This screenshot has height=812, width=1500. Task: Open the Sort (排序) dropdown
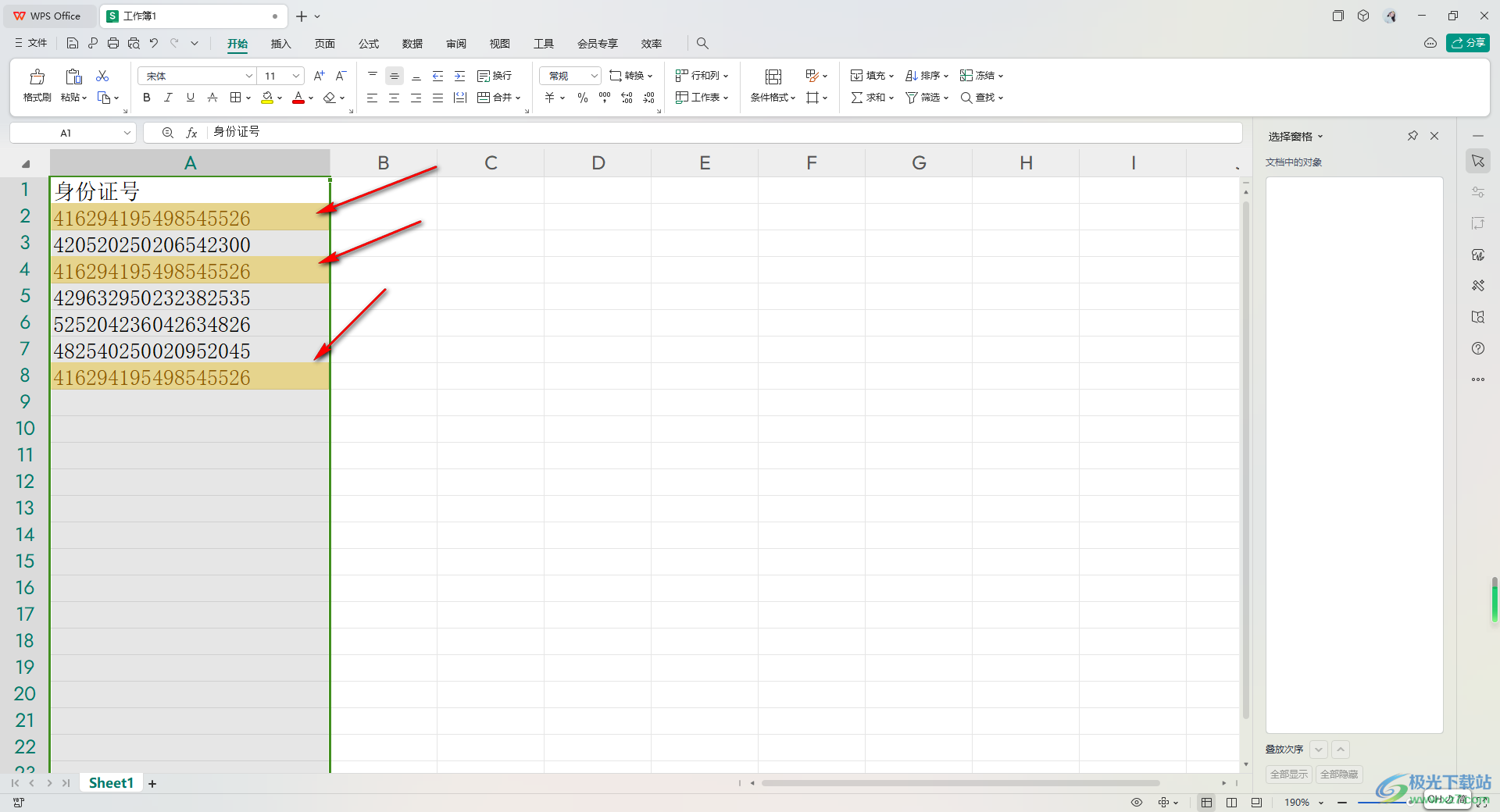coord(927,76)
